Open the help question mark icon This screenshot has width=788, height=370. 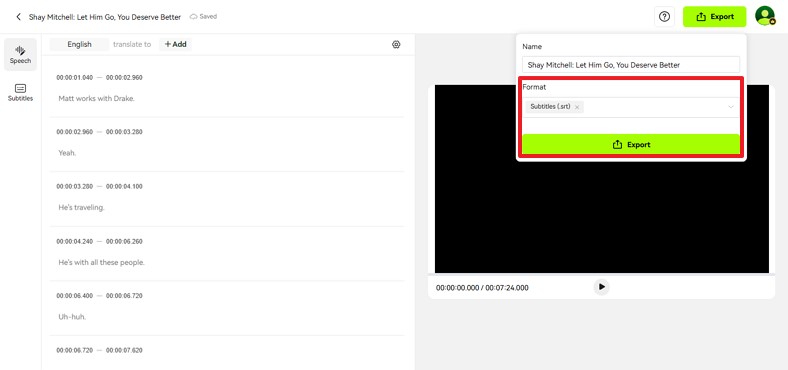[x=664, y=17]
